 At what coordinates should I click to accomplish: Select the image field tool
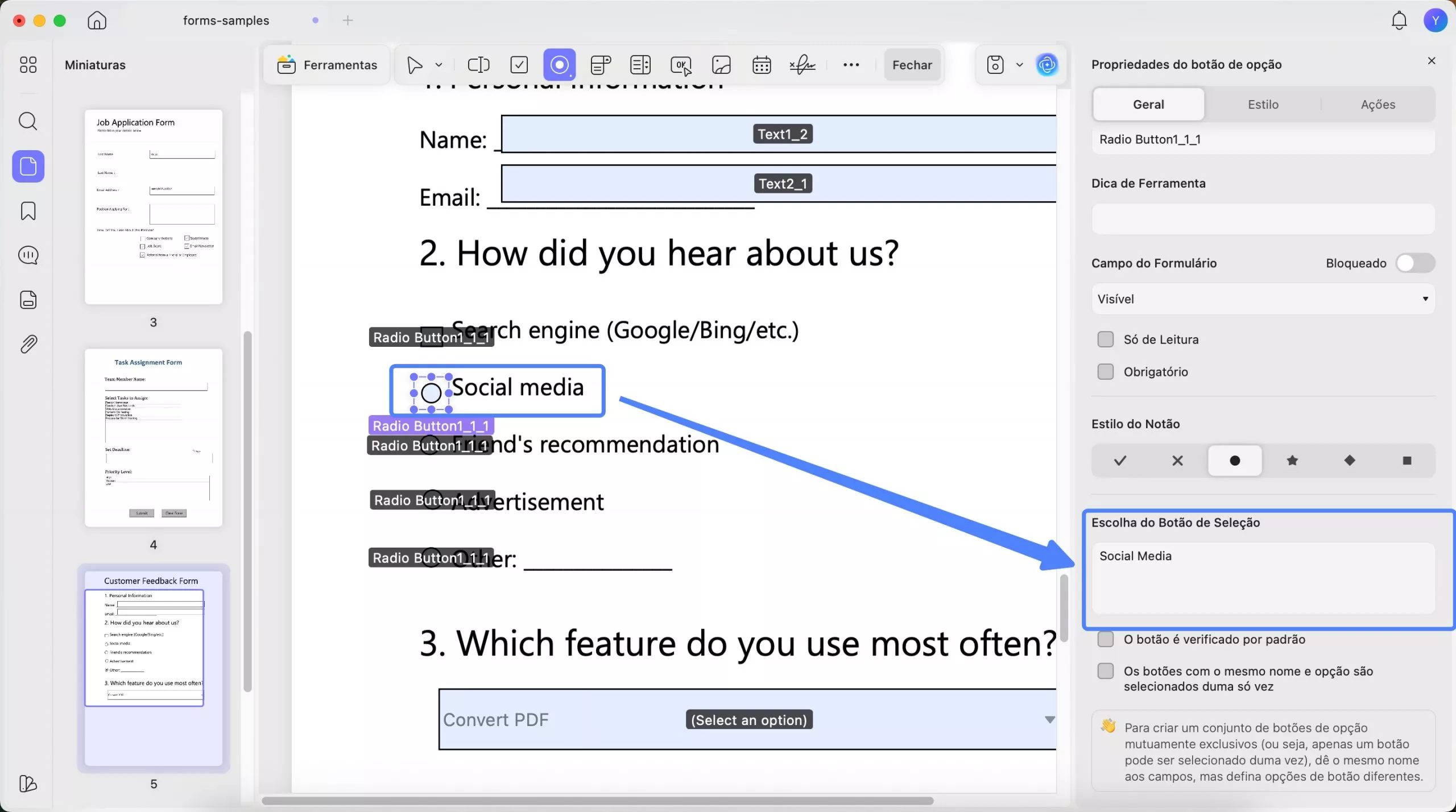[721, 65]
